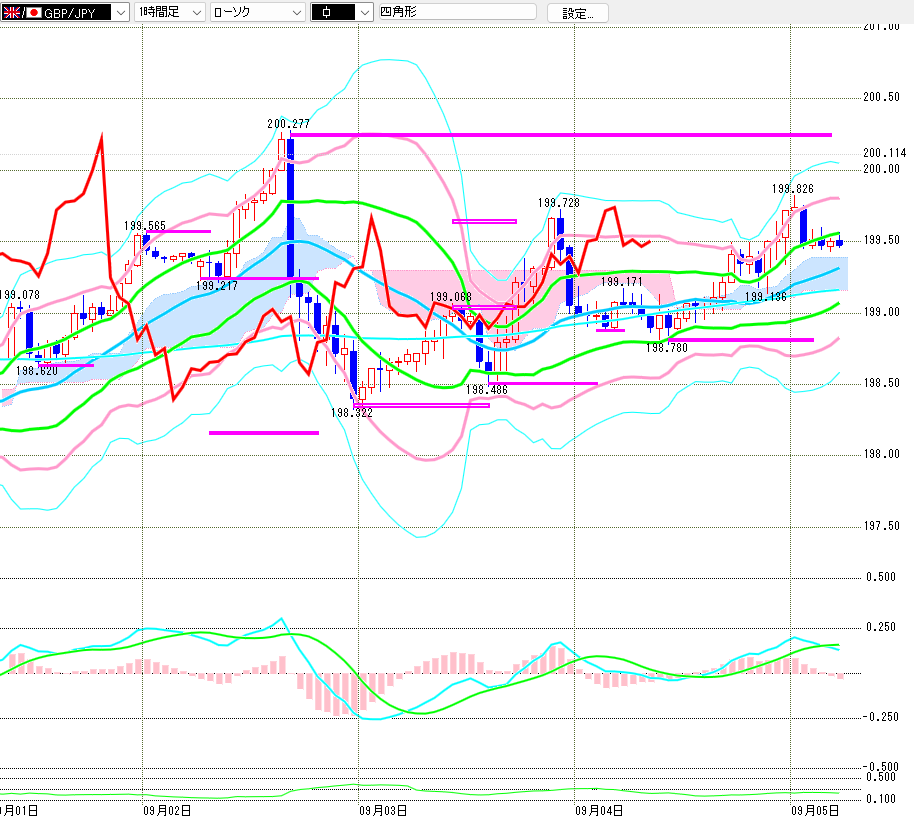
Task: Click the current price 200.114 axis label
Action: click(885, 153)
